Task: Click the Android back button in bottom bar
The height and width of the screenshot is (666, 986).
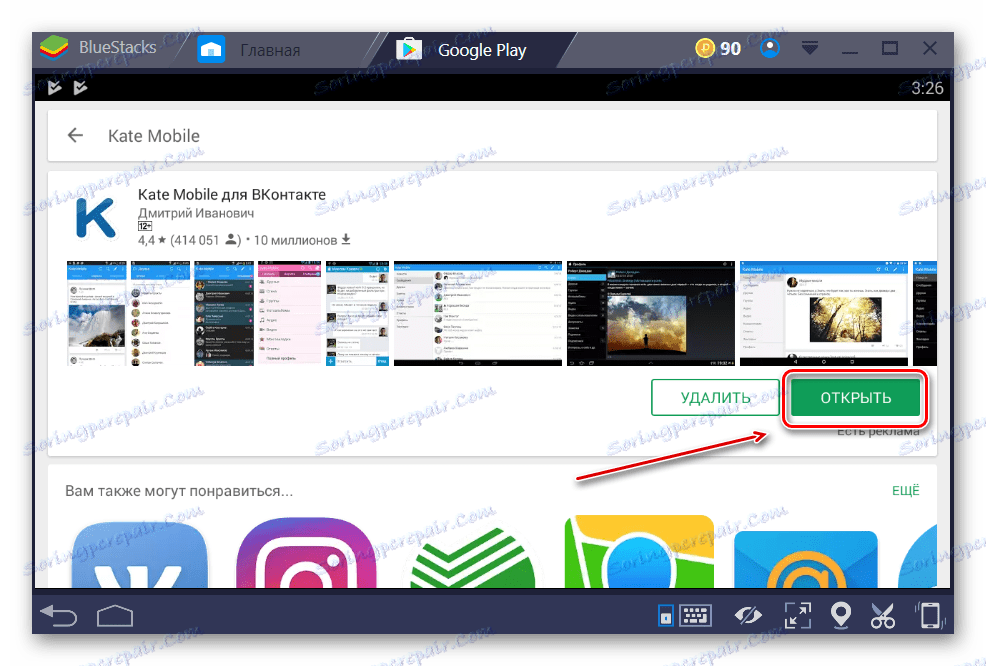Action: pyautogui.click(x=58, y=616)
